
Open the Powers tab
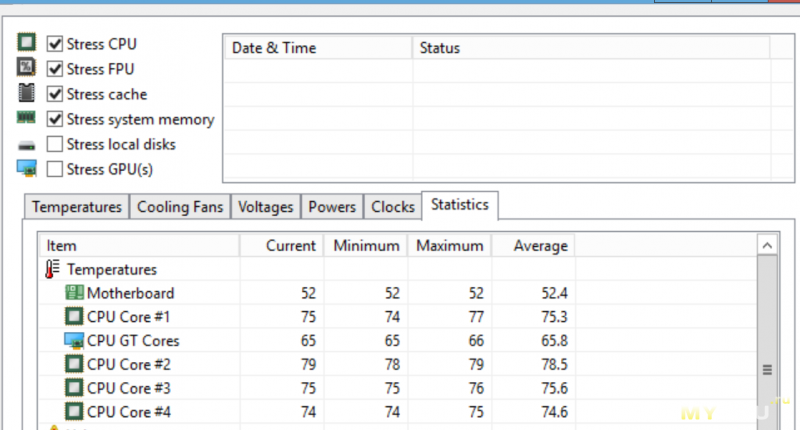pyautogui.click(x=332, y=207)
